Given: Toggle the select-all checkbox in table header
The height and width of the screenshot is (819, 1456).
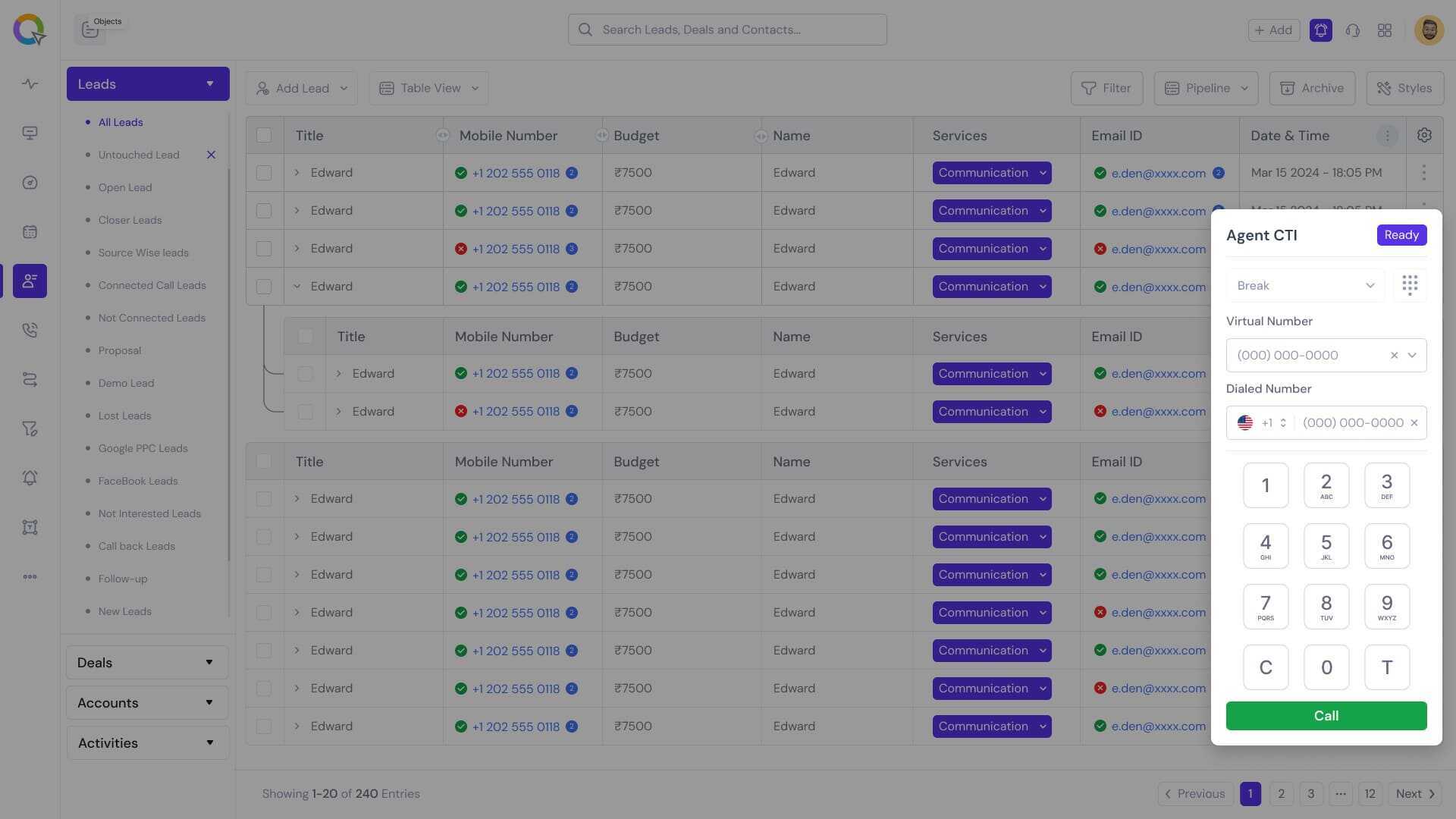Looking at the screenshot, I should pos(264,135).
